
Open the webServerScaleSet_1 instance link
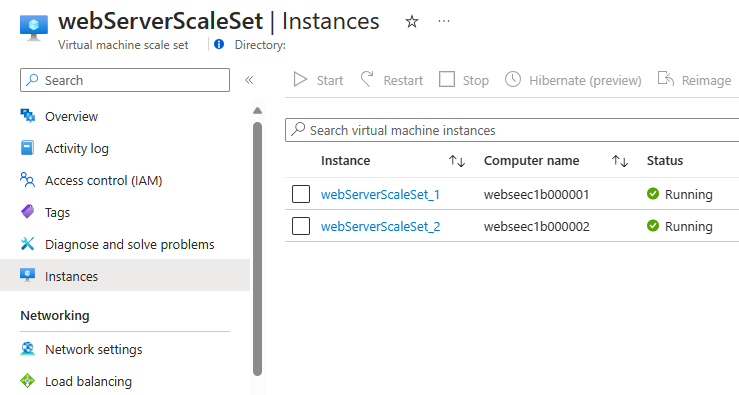pos(380,195)
